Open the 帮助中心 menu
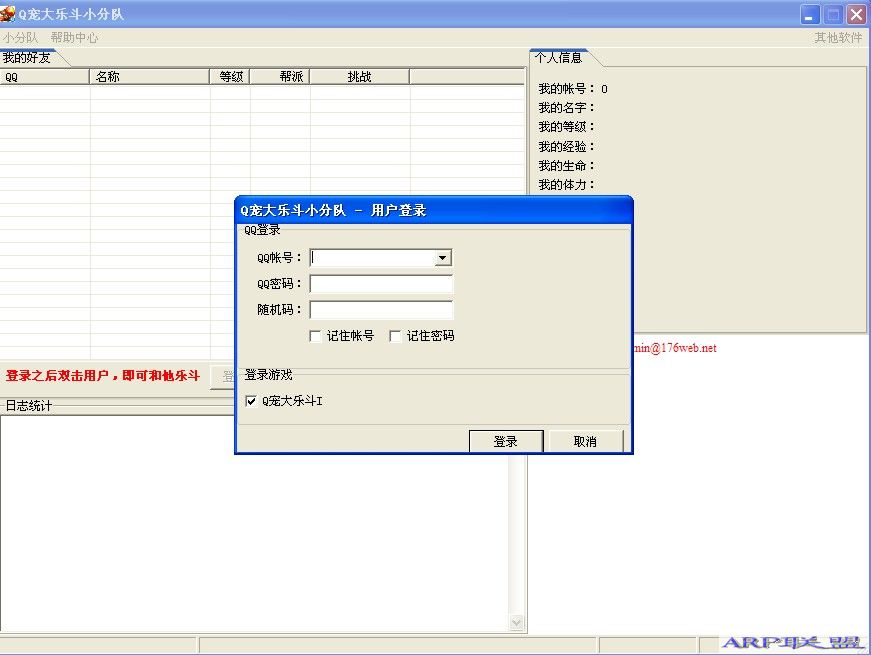Image resolution: width=871 pixels, height=655 pixels. coord(74,38)
